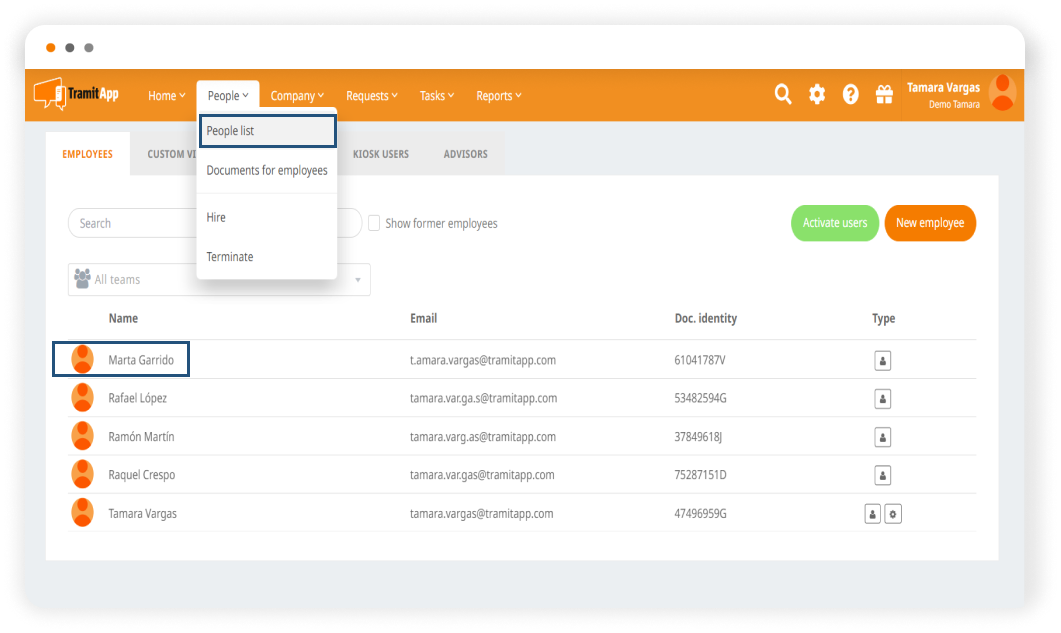
Task: Open the Reports dropdown menu
Action: pyautogui.click(x=499, y=96)
